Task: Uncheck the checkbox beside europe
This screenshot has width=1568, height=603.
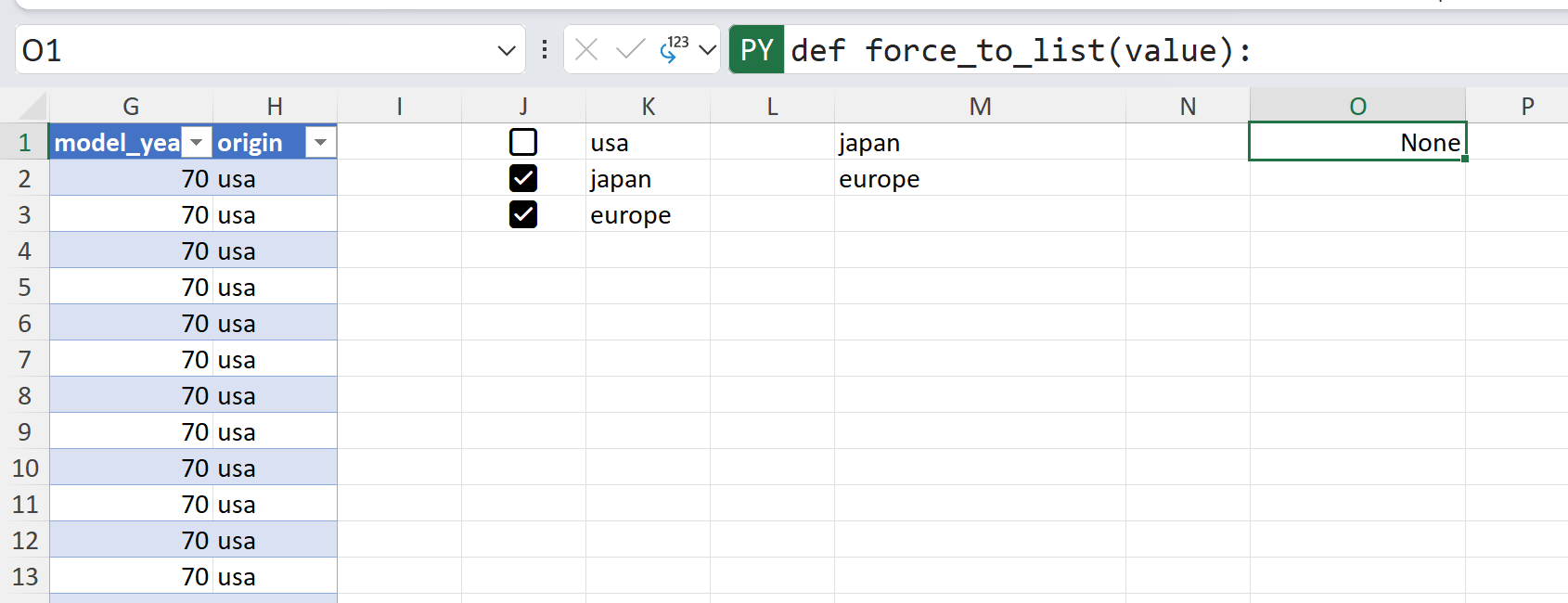Action: (x=523, y=214)
